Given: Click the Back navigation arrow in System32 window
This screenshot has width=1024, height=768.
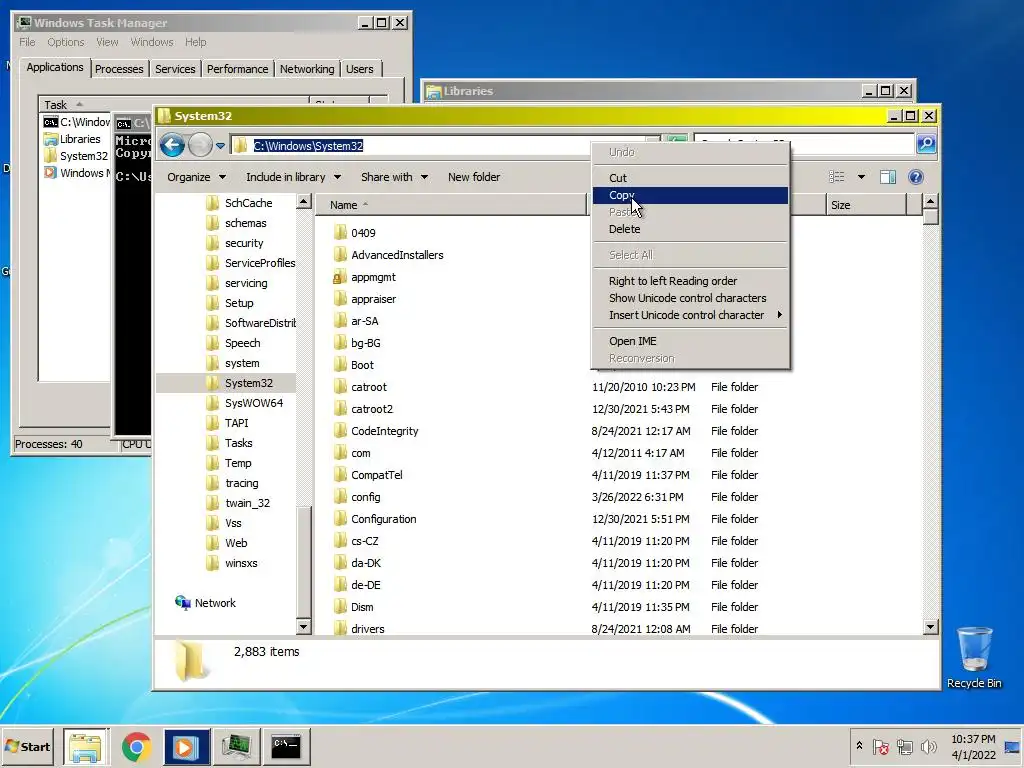Looking at the screenshot, I should [x=172, y=145].
